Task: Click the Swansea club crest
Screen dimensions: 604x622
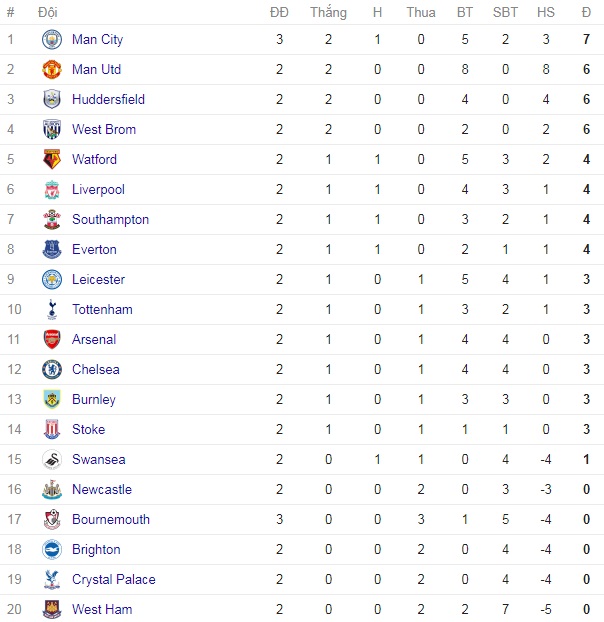Action: click(x=52, y=459)
